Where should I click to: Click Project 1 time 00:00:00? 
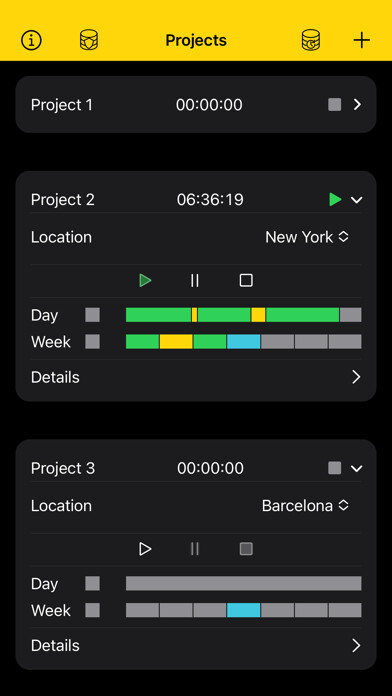tap(209, 105)
